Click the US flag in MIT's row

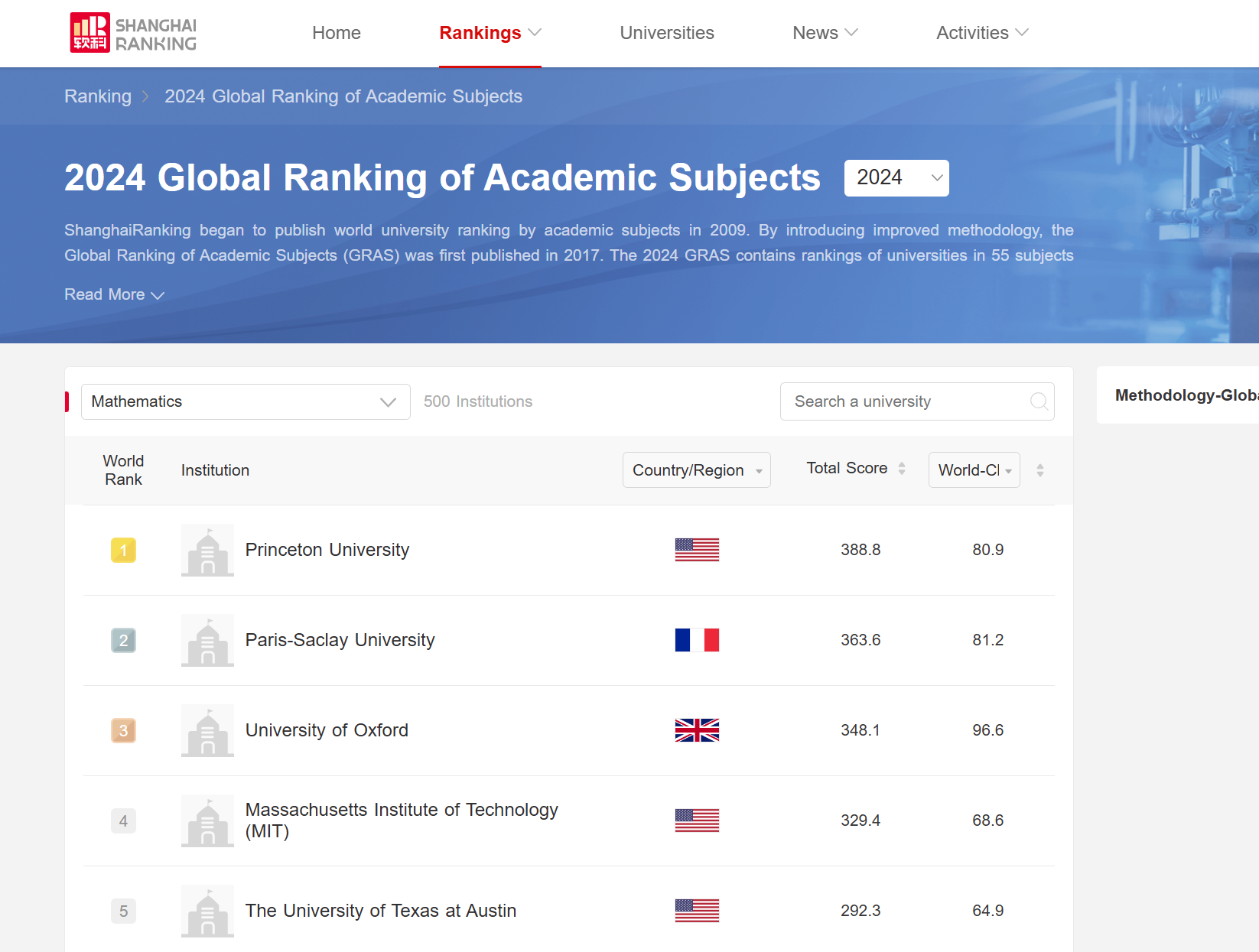[x=697, y=820]
